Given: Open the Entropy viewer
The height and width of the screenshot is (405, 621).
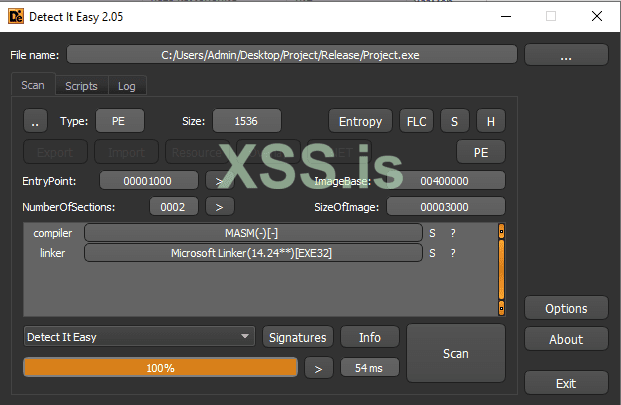Looking at the screenshot, I should click(x=360, y=121).
